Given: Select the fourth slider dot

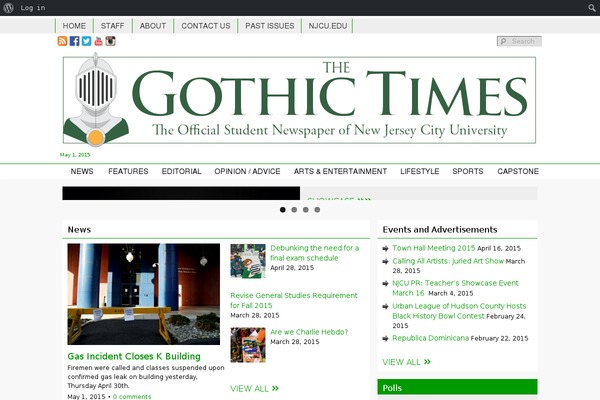Looking at the screenshot, I should point(317,210).
